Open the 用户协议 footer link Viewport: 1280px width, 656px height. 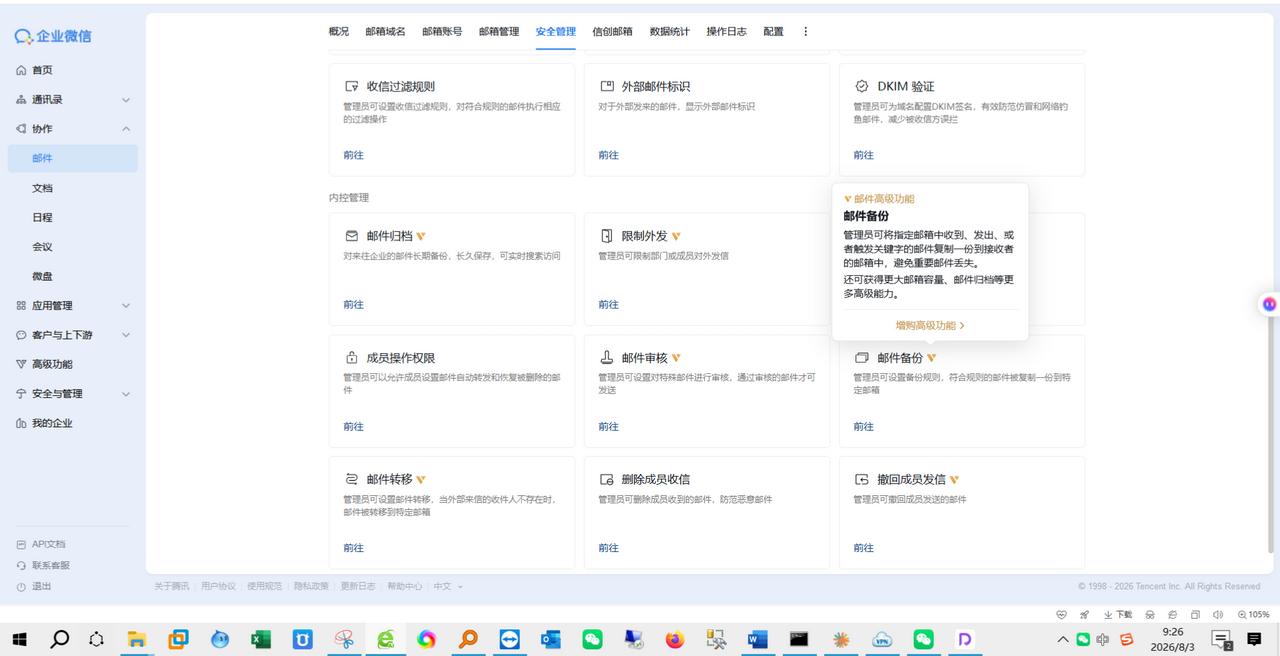[x=218, y=586]
